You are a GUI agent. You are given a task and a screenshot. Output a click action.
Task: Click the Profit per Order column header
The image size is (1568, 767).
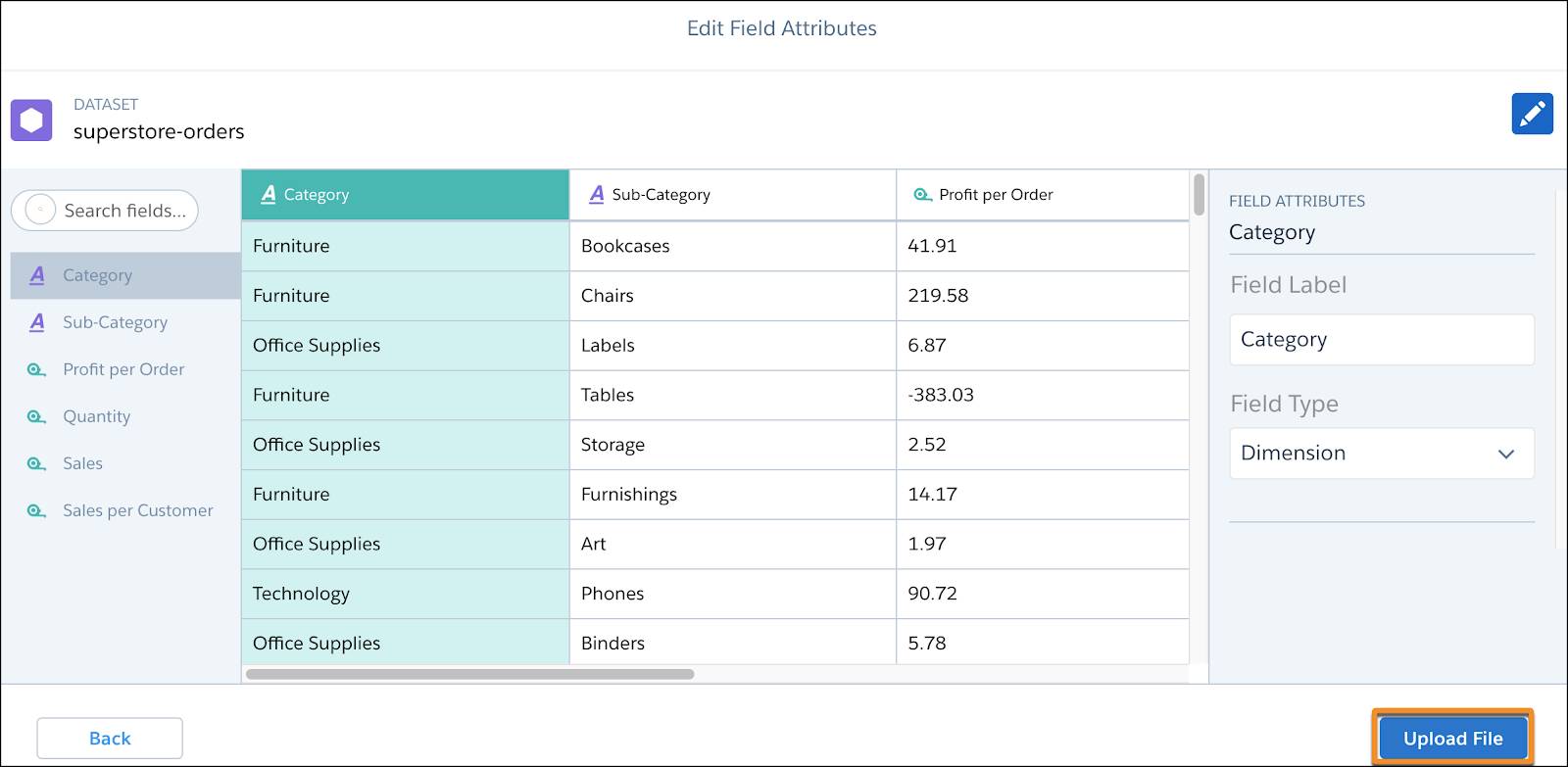pyautogui.click(x=1043, y=195)
